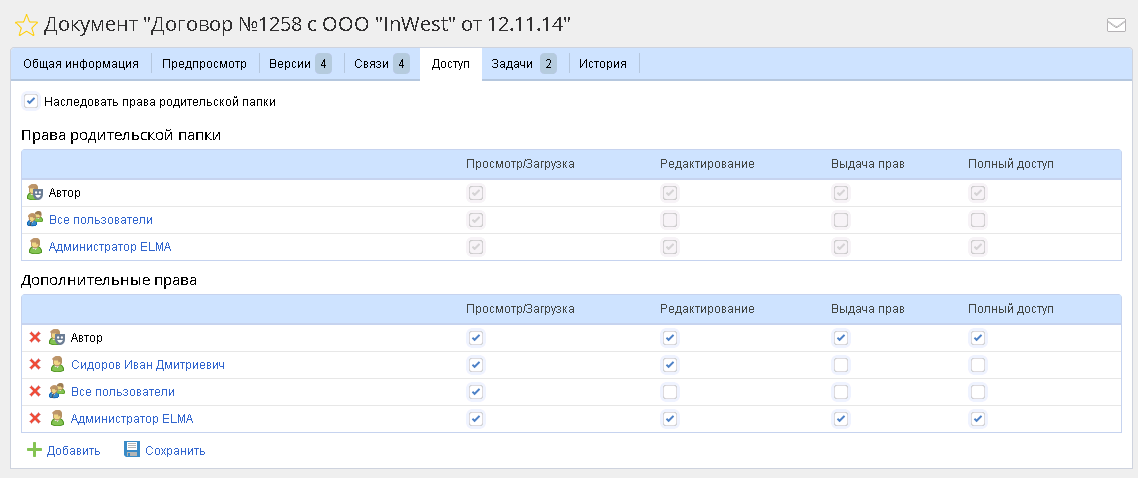
Task: Click the favorite star icon by document title
Action: [26, 24]
